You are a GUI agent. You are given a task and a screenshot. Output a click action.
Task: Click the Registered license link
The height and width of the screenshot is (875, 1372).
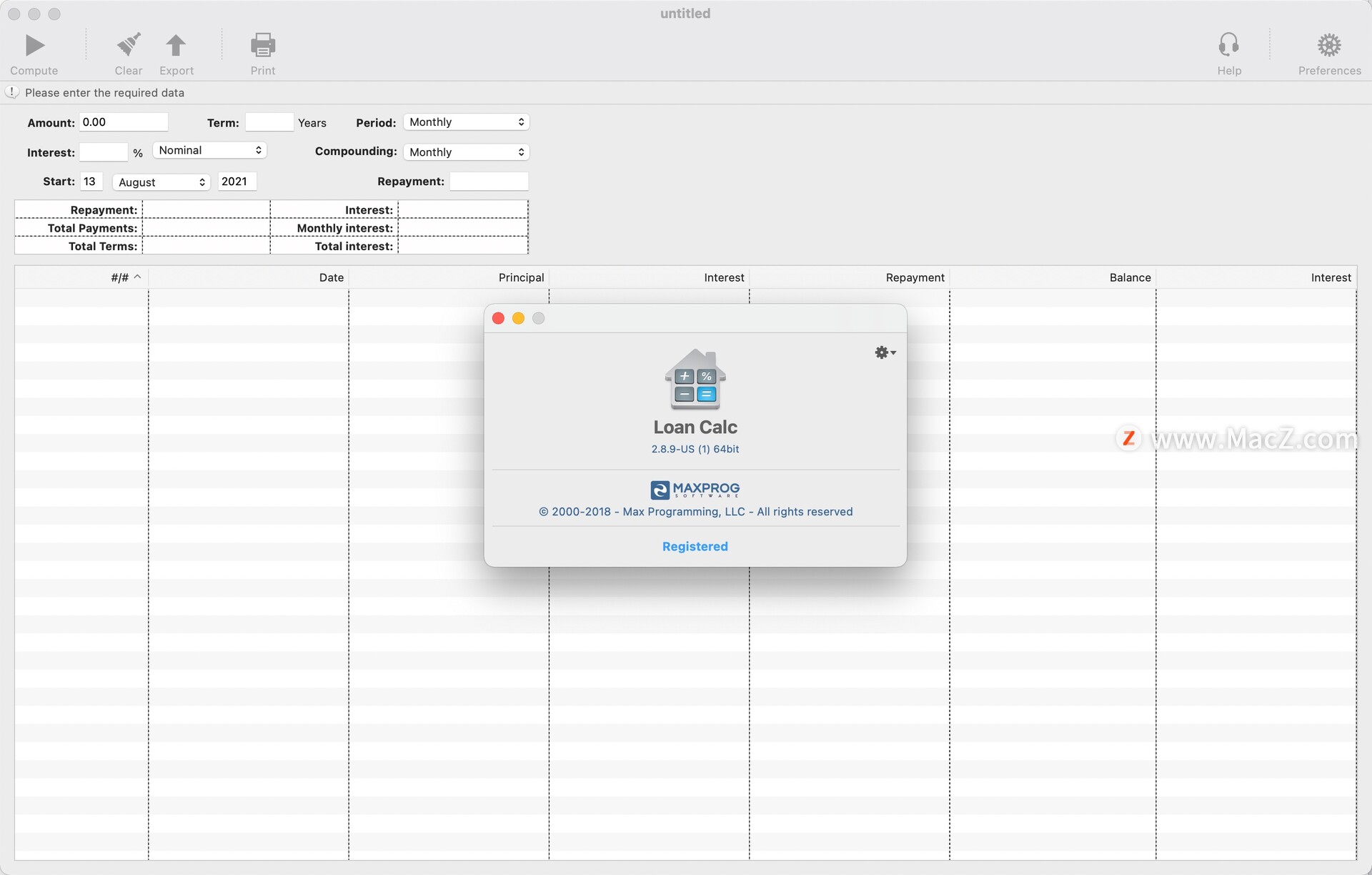[x=694, y=546]
